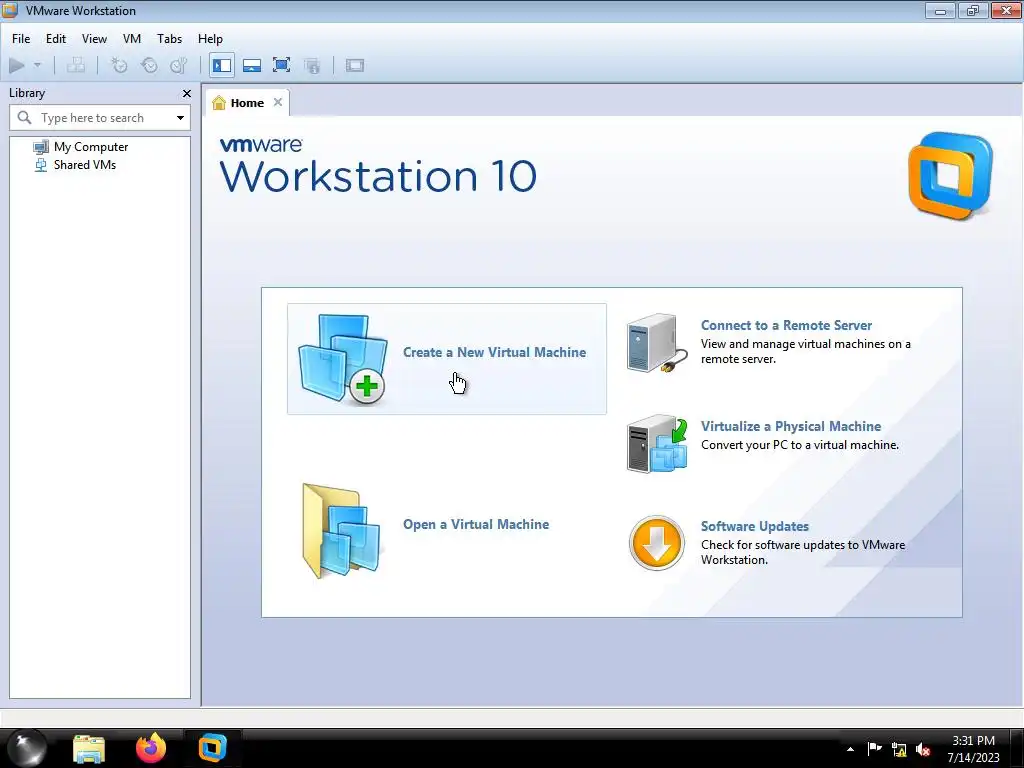Open the File menu
The width and height of the screenshot is (1024, 768).
(21, 39)
